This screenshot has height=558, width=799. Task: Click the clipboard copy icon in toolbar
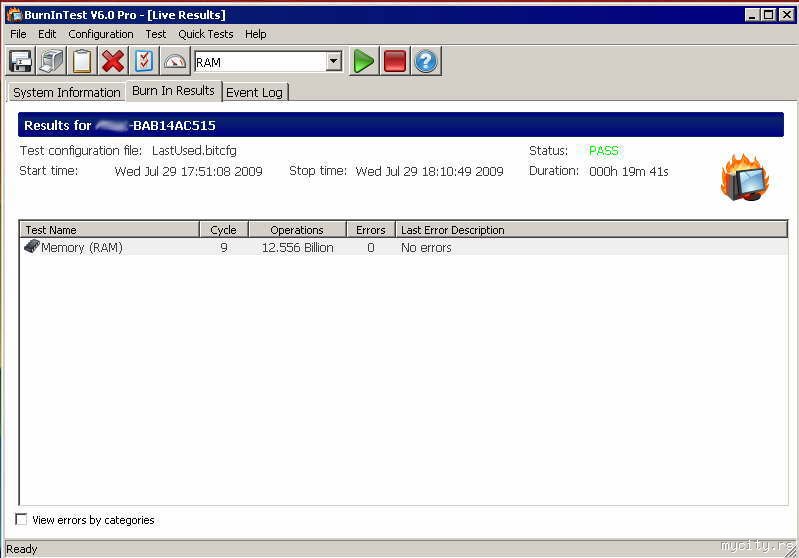click(x=82, y=62)
